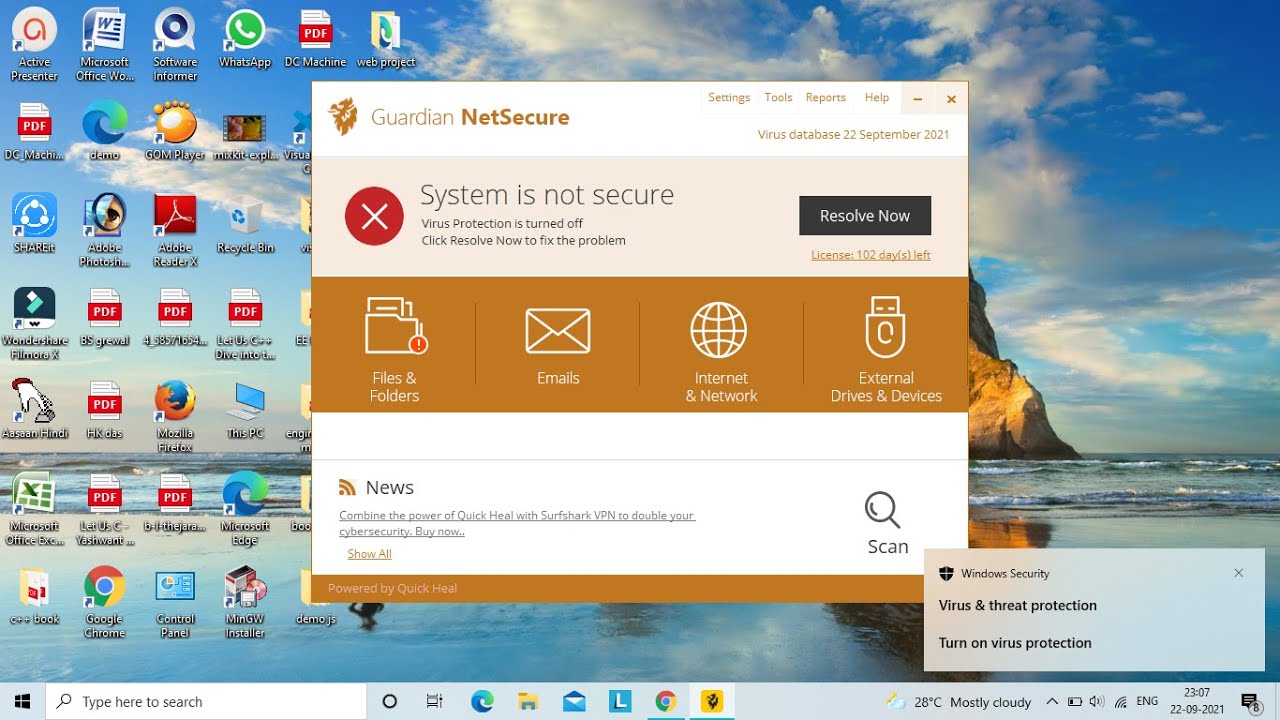
Task: Dismiss the Windows Security notification
Action: click(x=1238, y=573)
